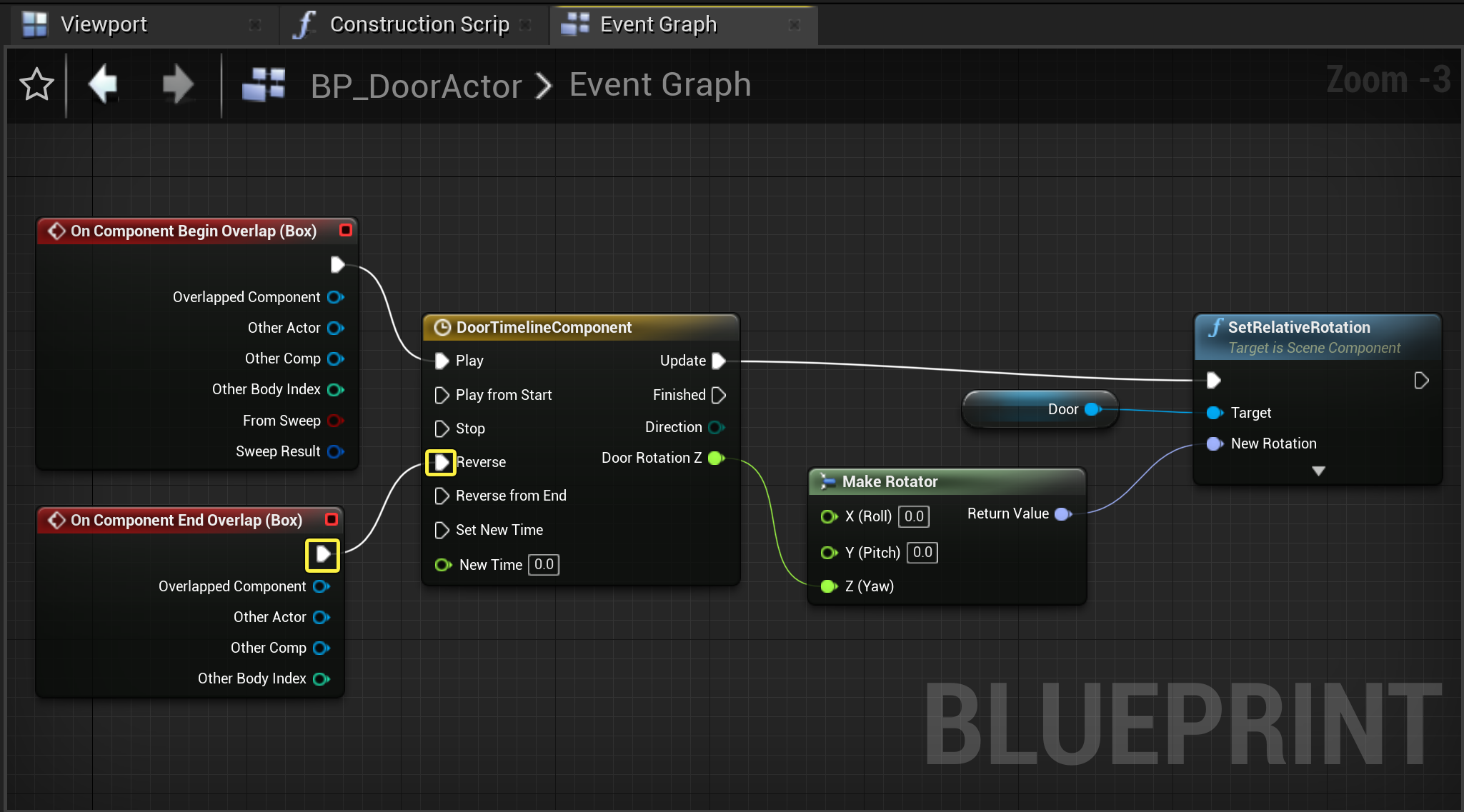Click the Play execution input pin
The image size is (1464, 812).
click(x=442, y=361)
